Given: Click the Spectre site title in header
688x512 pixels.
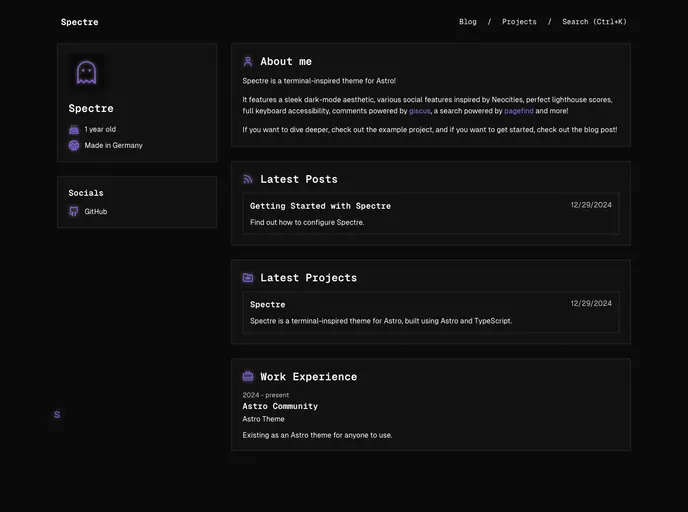Looking at the screenshot, I should tap(79, 22).
